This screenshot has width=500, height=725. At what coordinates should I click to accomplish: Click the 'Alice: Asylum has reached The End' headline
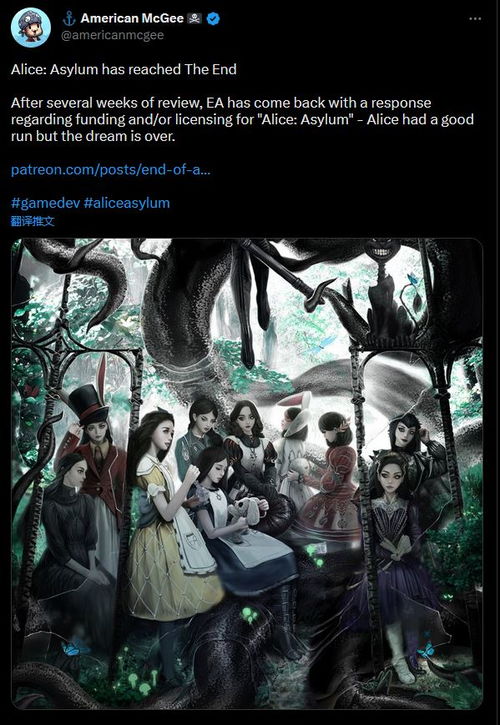coord(123,69)
